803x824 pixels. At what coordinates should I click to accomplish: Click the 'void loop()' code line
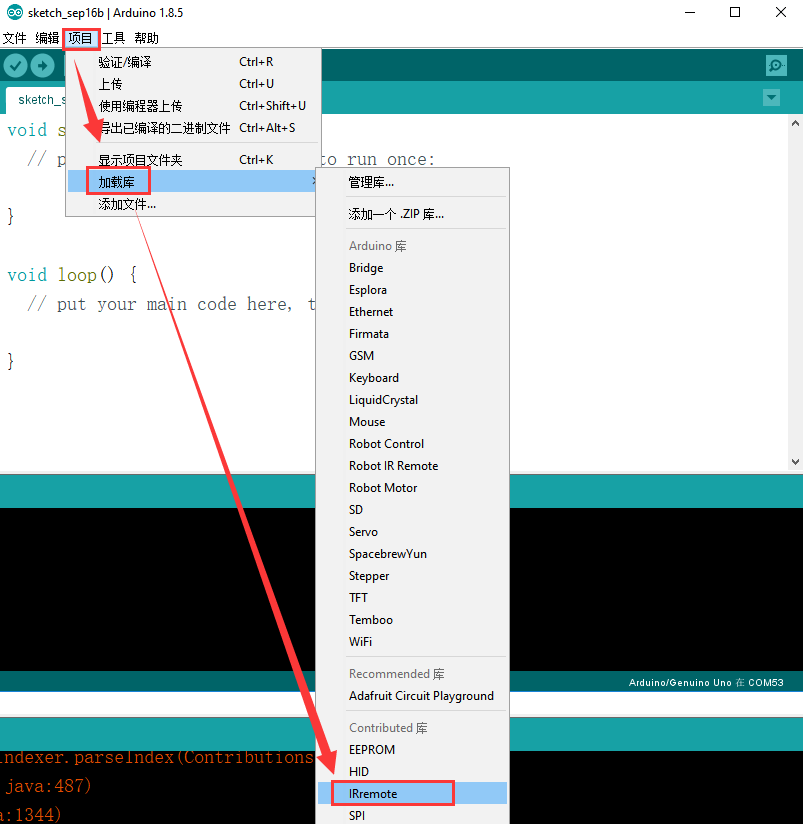tap(72, 275)
